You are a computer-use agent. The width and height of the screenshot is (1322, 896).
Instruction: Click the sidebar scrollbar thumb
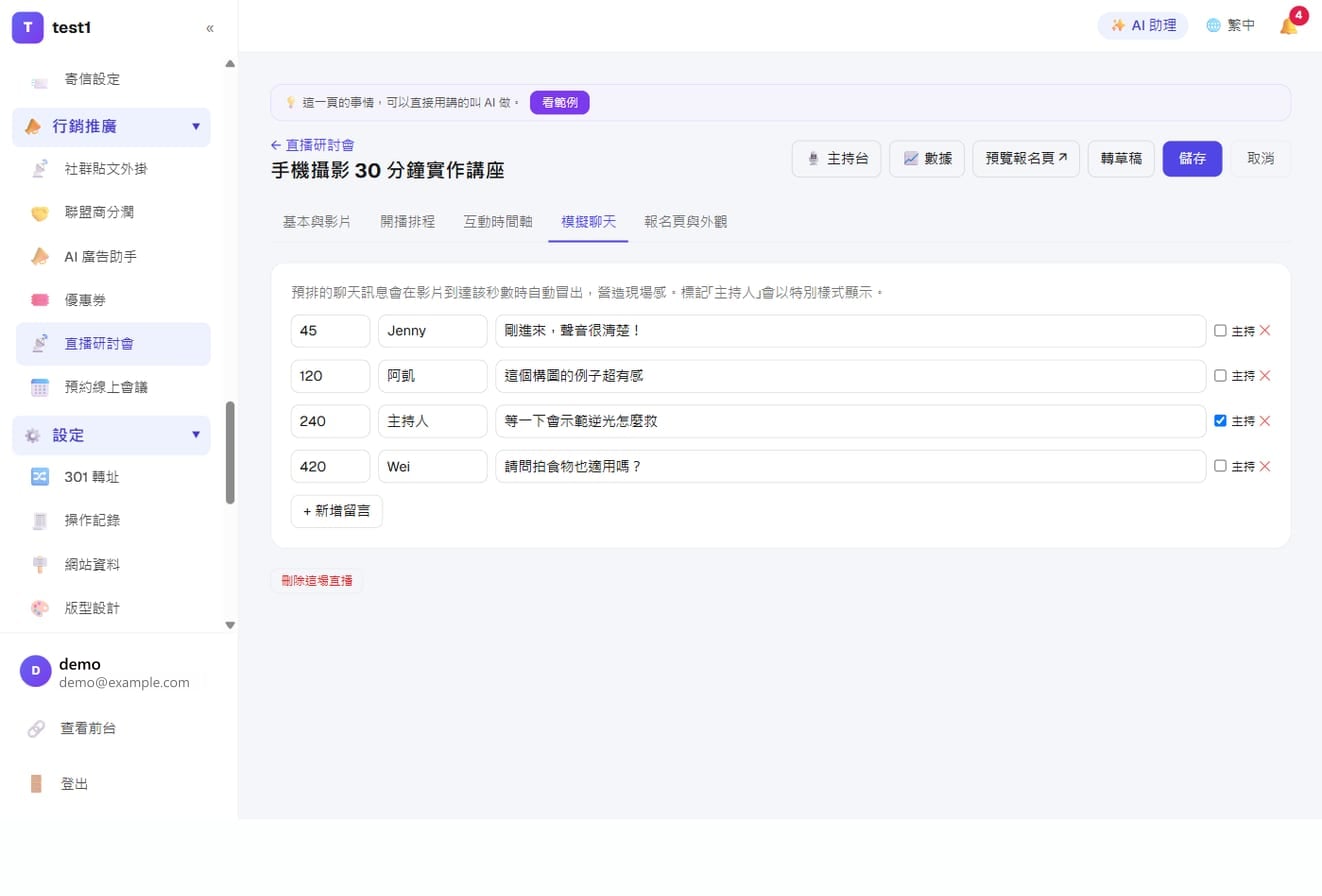click(230, 453)
